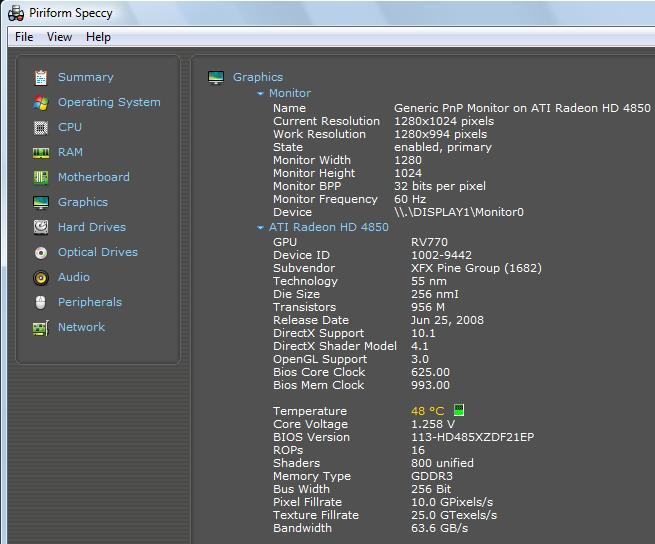This screenshot has height=544, width=655.
Task: Click the 60 Hz monitor frequency value
Action: pyautogui.click(x=410, y=199)
